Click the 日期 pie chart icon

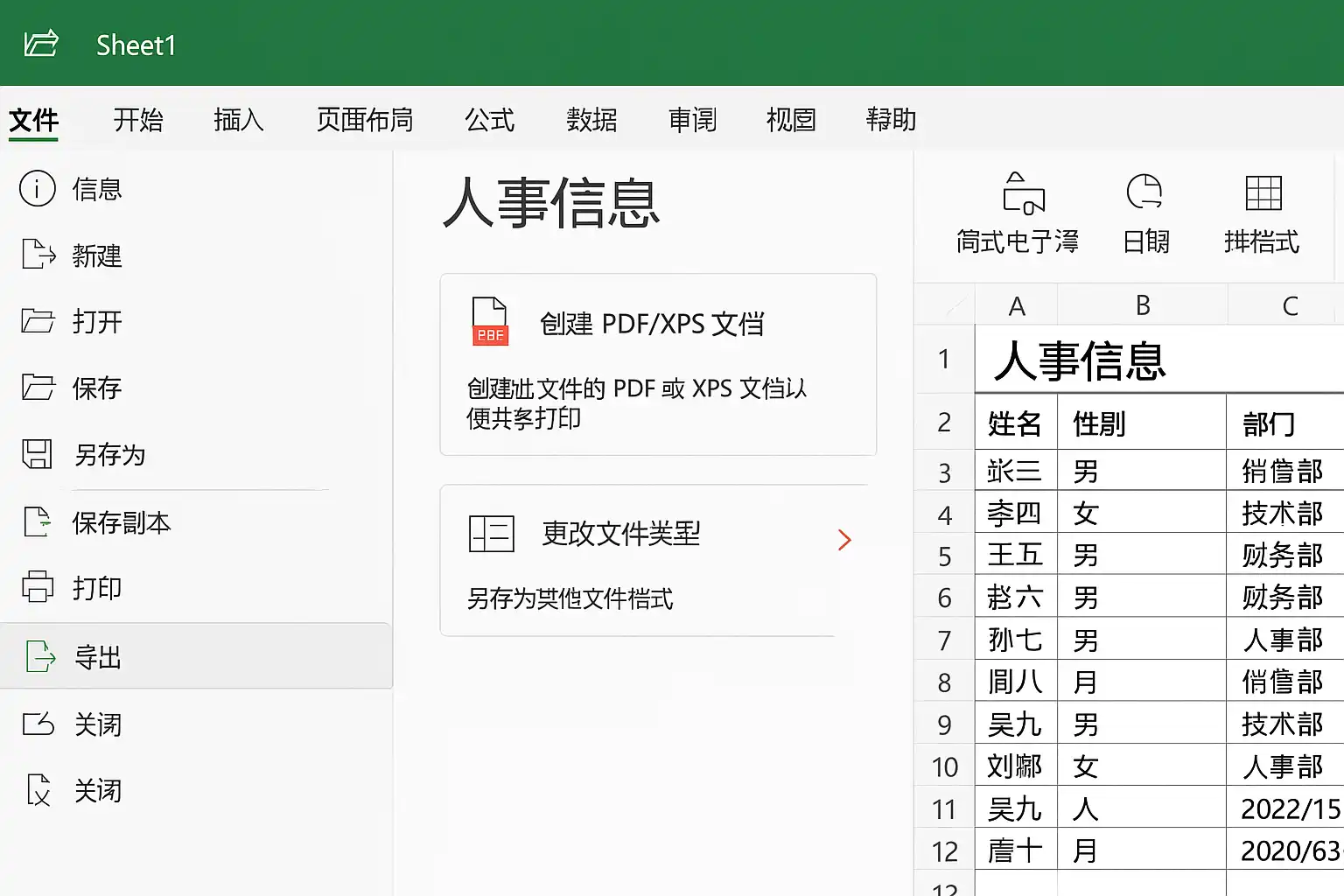(x=1144, y=192)
